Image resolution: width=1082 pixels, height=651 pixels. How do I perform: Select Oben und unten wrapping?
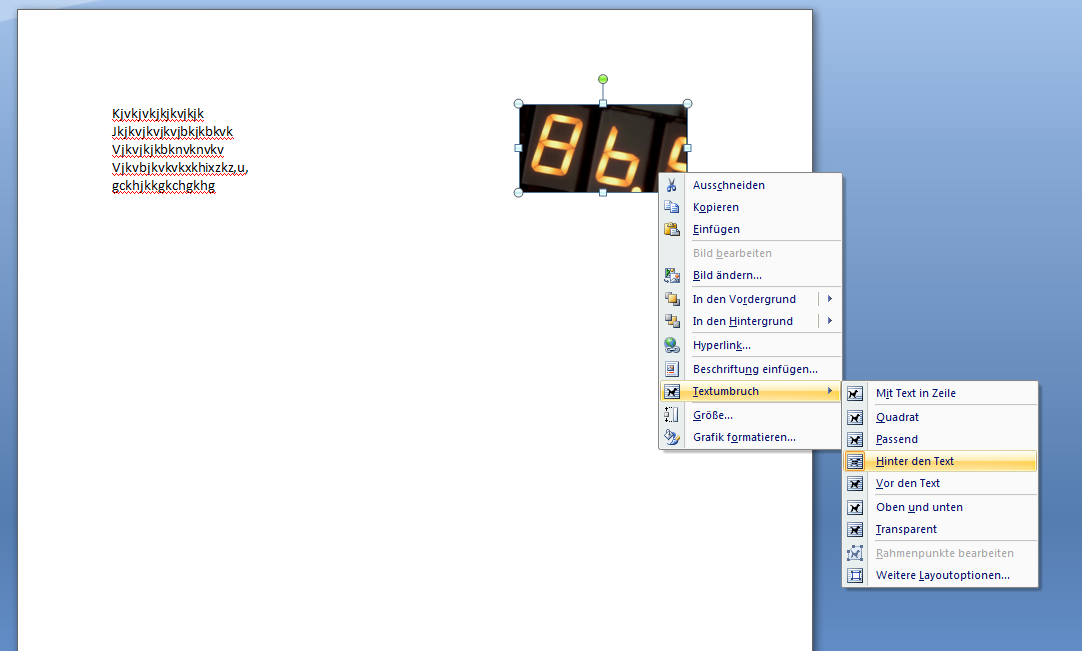point(918,507)
